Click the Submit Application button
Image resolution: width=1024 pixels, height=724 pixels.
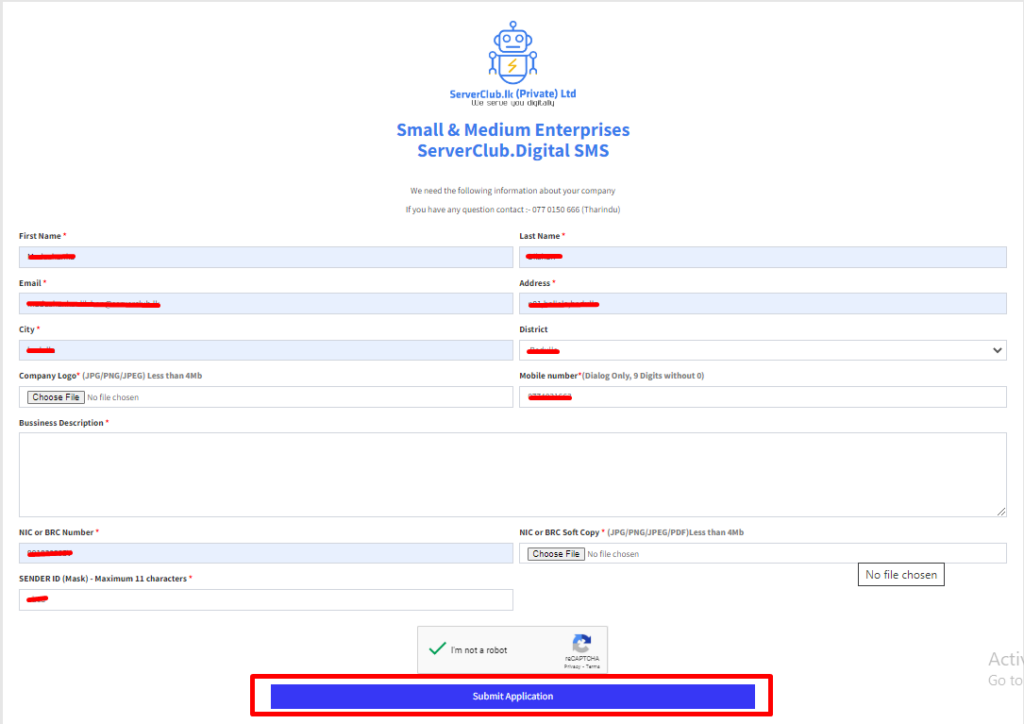click(x=512, y=696)
